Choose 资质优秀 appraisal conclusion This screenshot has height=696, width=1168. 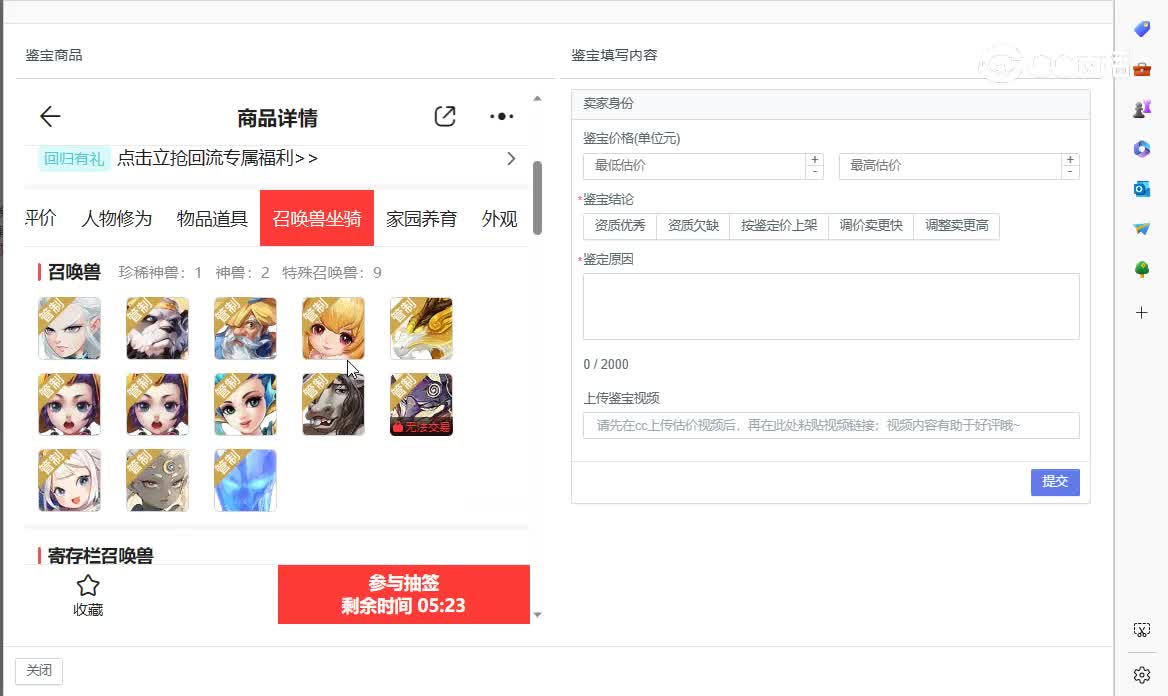pos(620,226)
